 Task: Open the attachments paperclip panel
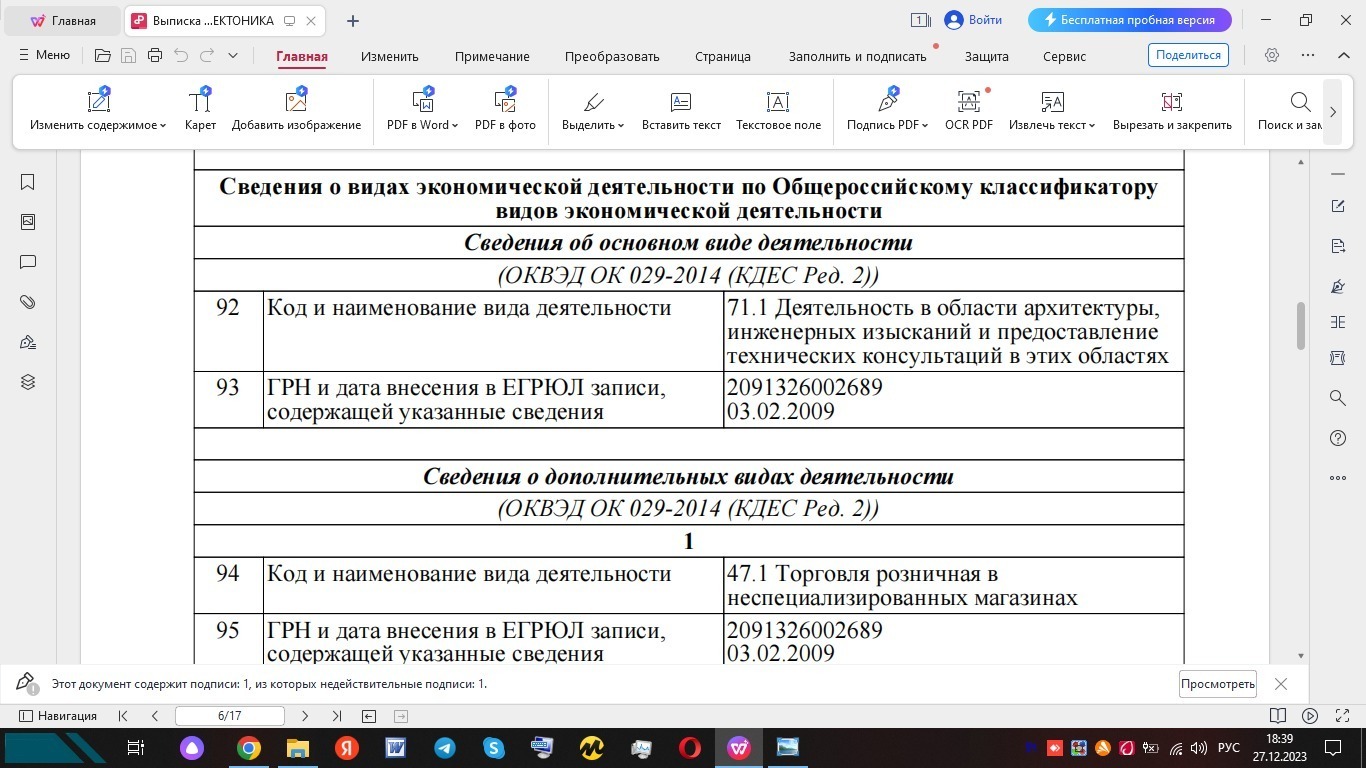click(28, 302)
